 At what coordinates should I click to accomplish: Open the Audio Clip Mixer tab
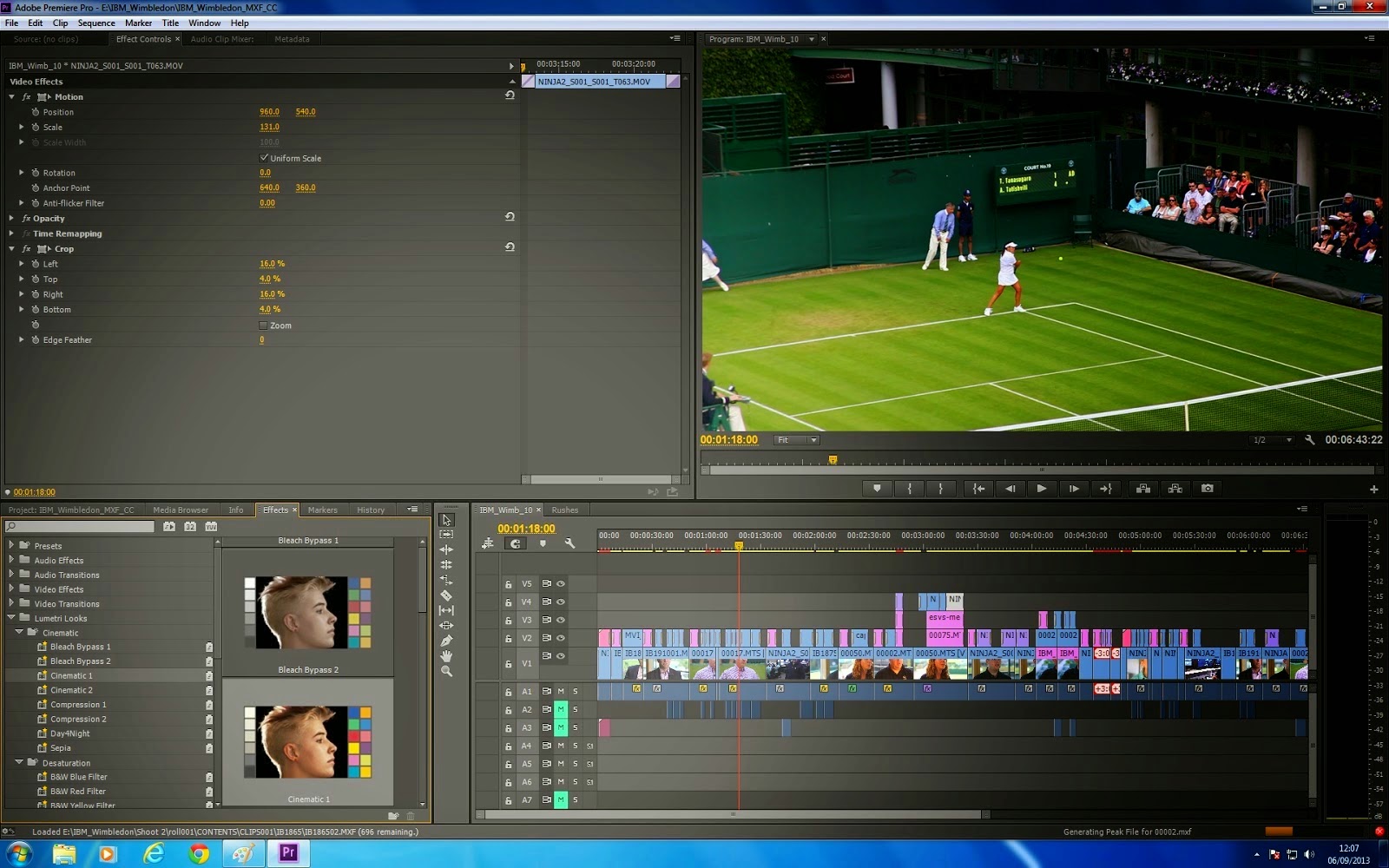tap(222, 39)
